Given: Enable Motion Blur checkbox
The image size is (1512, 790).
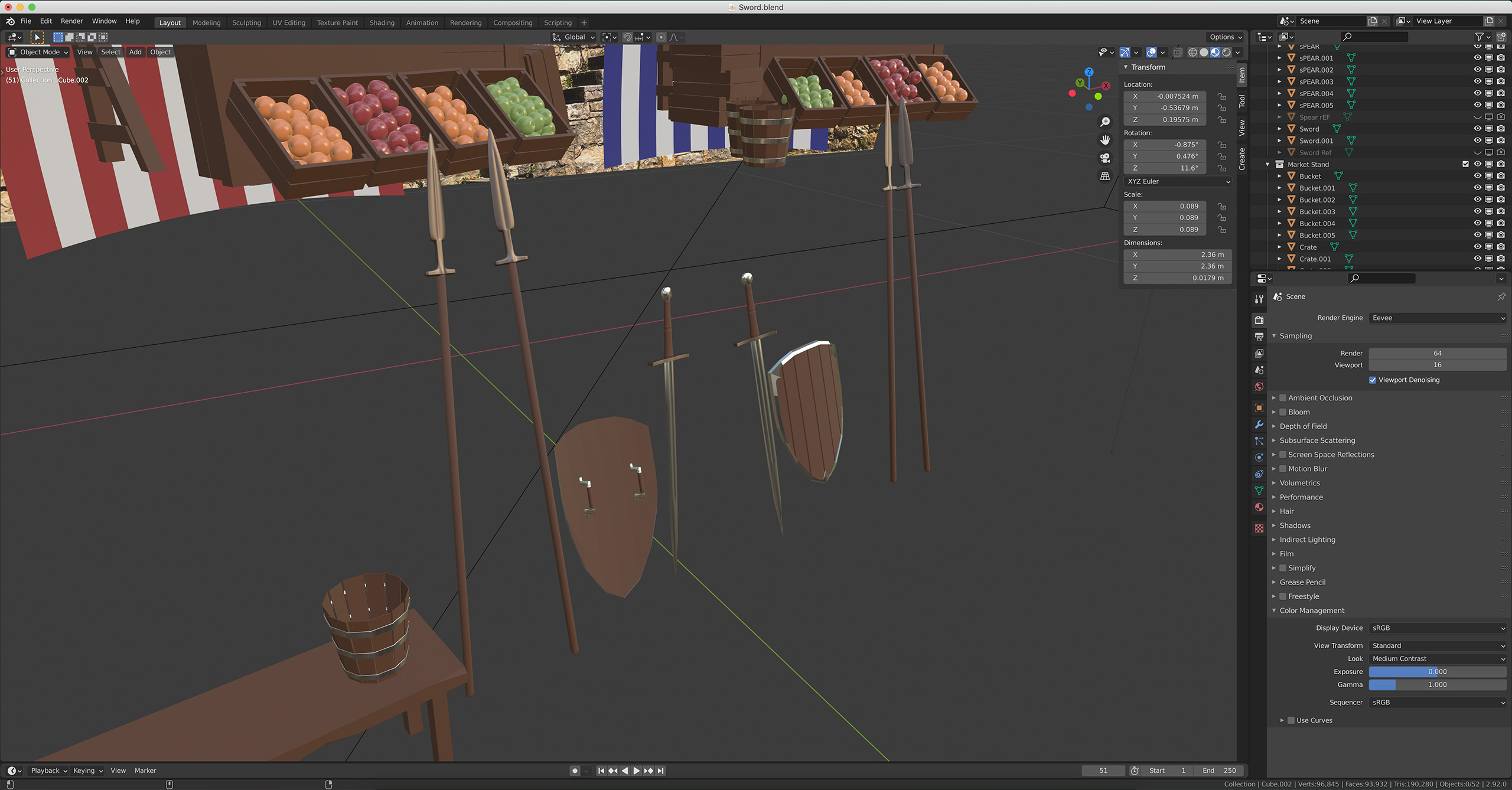Looking at the screenshot, I should click(1283, 469).
